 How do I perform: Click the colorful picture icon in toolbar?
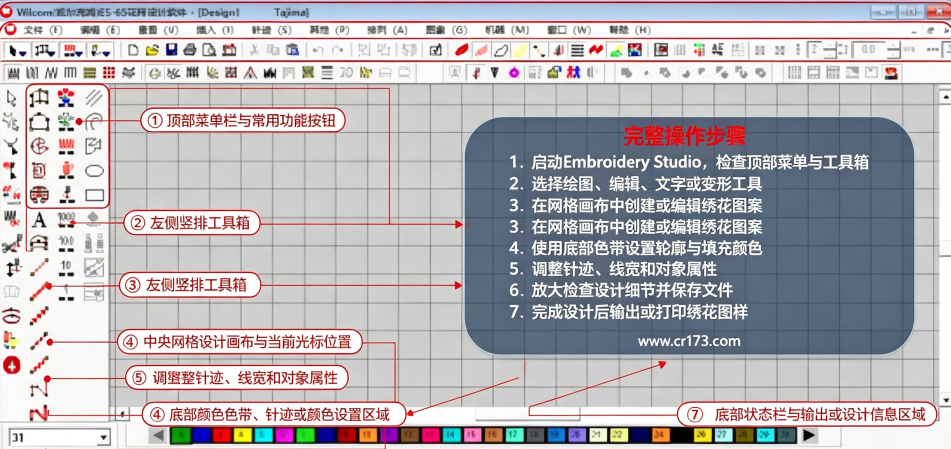(634, 50)
